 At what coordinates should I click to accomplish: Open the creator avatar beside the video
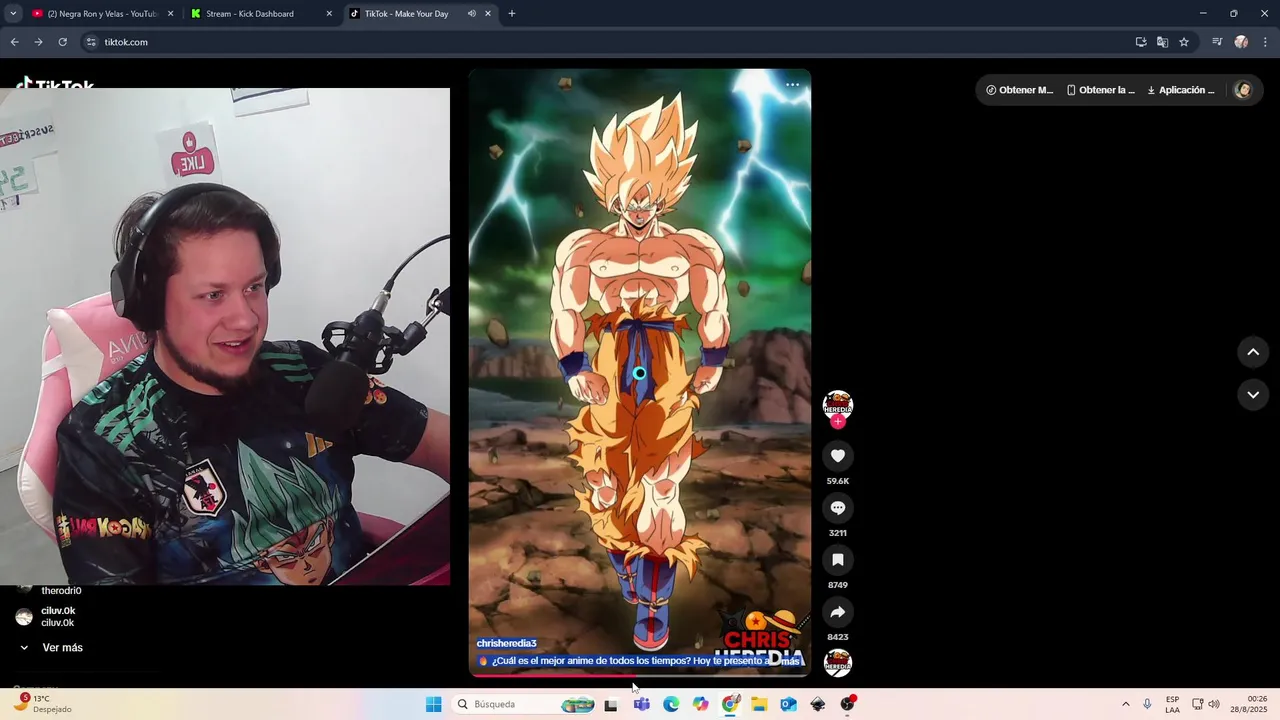pyautogui.click(x=838, y=404)
